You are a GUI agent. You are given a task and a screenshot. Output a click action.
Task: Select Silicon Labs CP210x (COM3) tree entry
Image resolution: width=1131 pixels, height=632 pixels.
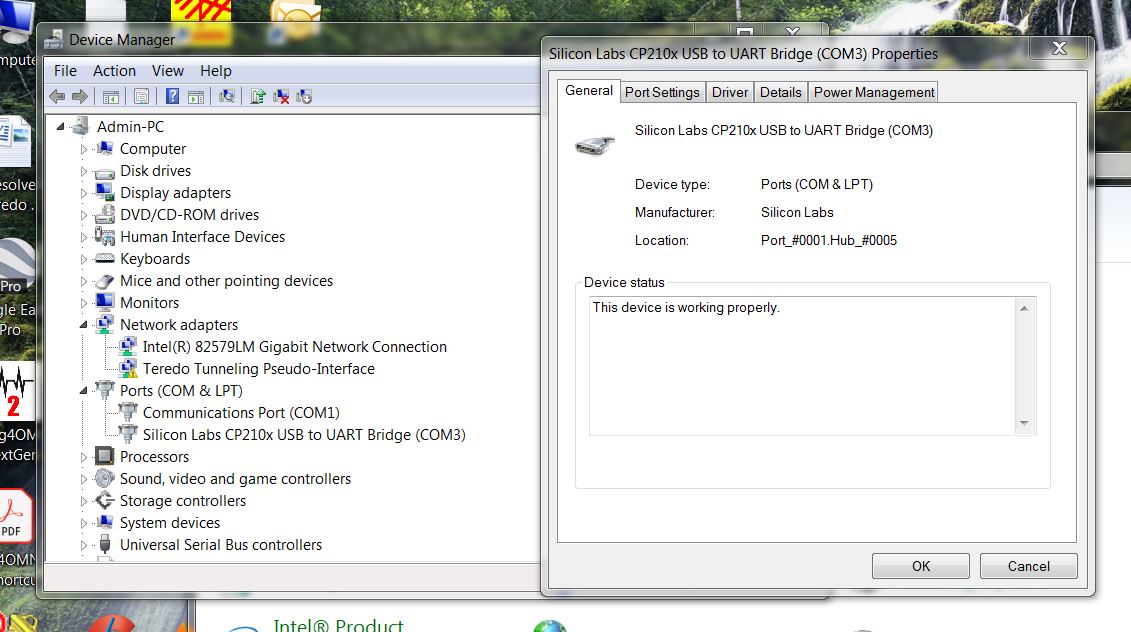(x=304, y=435)
